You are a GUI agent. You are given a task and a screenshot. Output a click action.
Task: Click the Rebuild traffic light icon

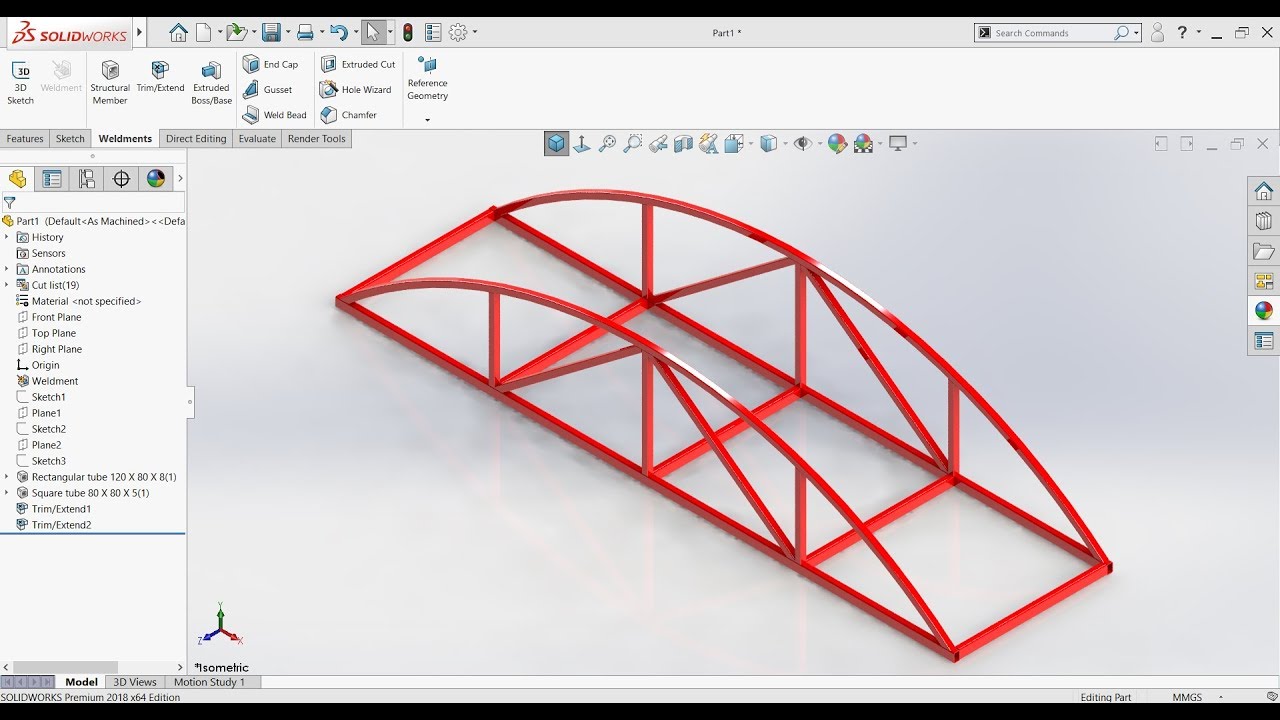click(x=408, y=33)
